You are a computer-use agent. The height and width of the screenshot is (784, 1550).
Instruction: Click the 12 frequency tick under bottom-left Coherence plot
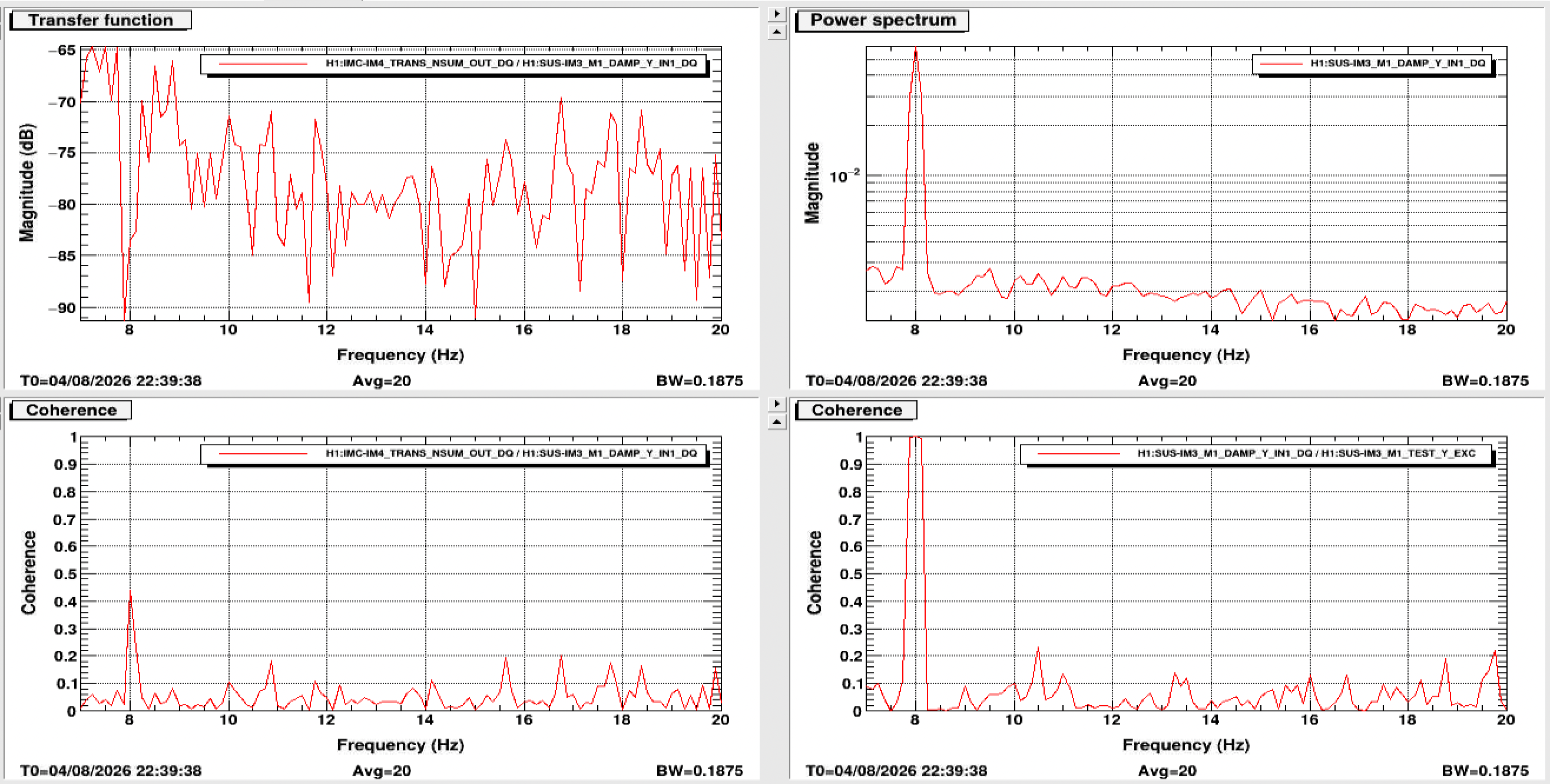tap(326, 720)
